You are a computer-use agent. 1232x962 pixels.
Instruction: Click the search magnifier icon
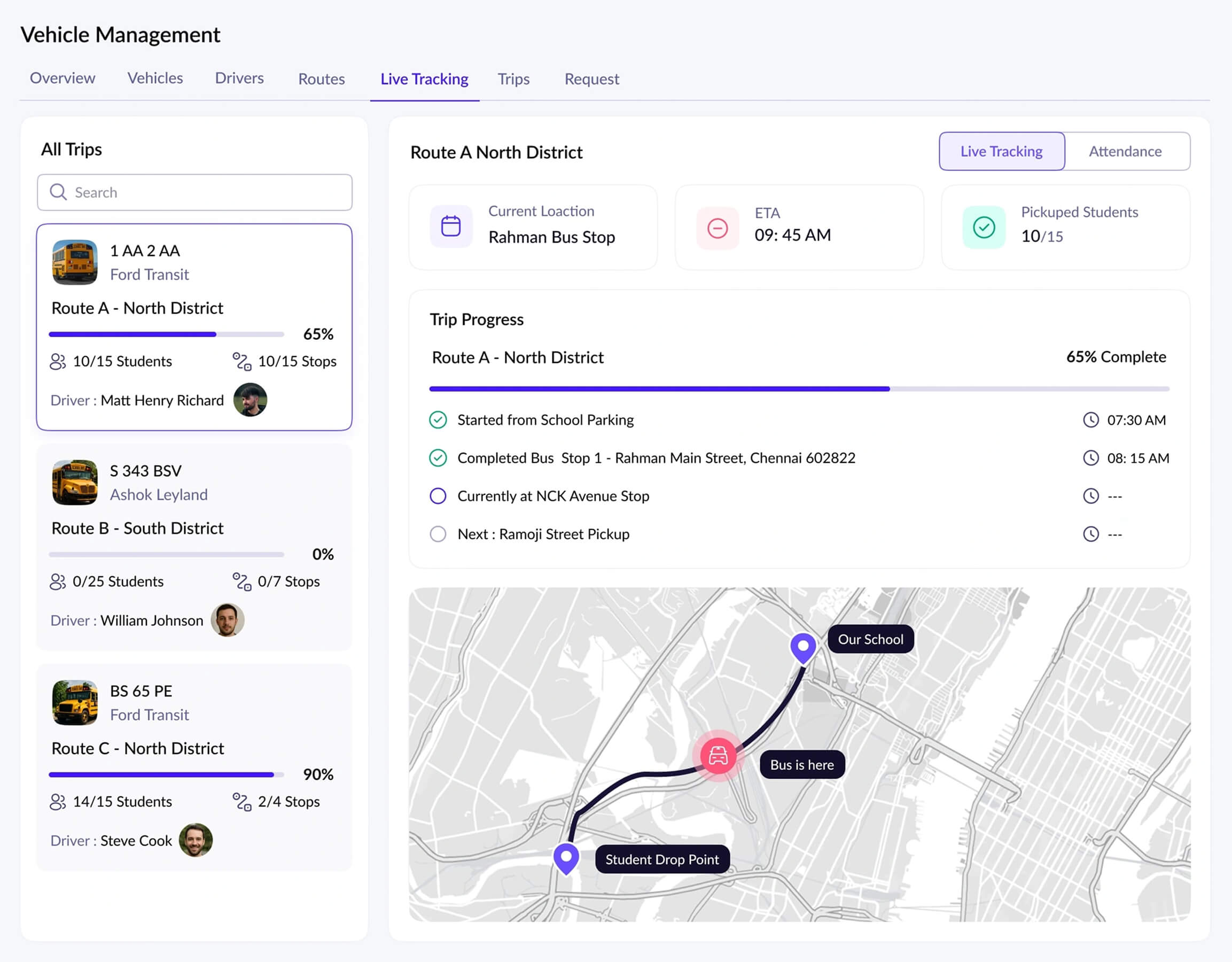coord(58,192)
